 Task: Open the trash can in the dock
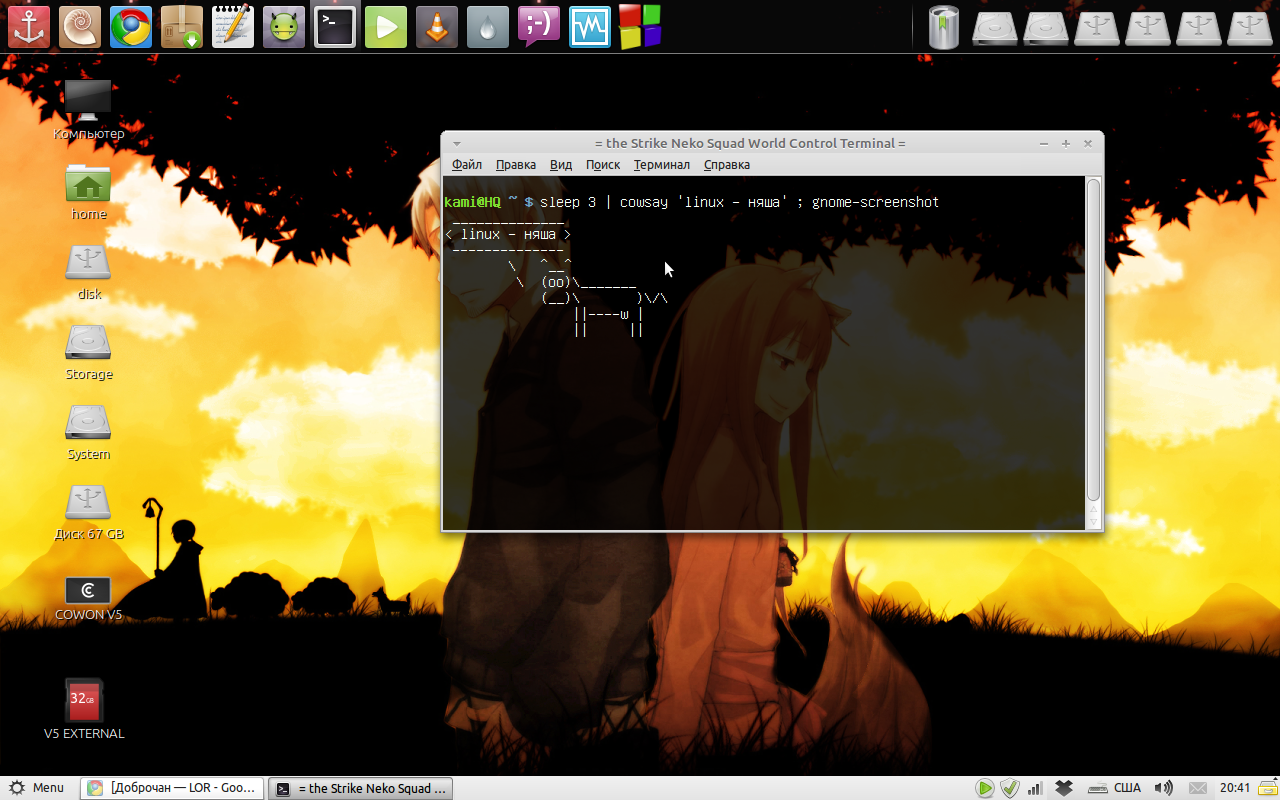coord(944,27)
